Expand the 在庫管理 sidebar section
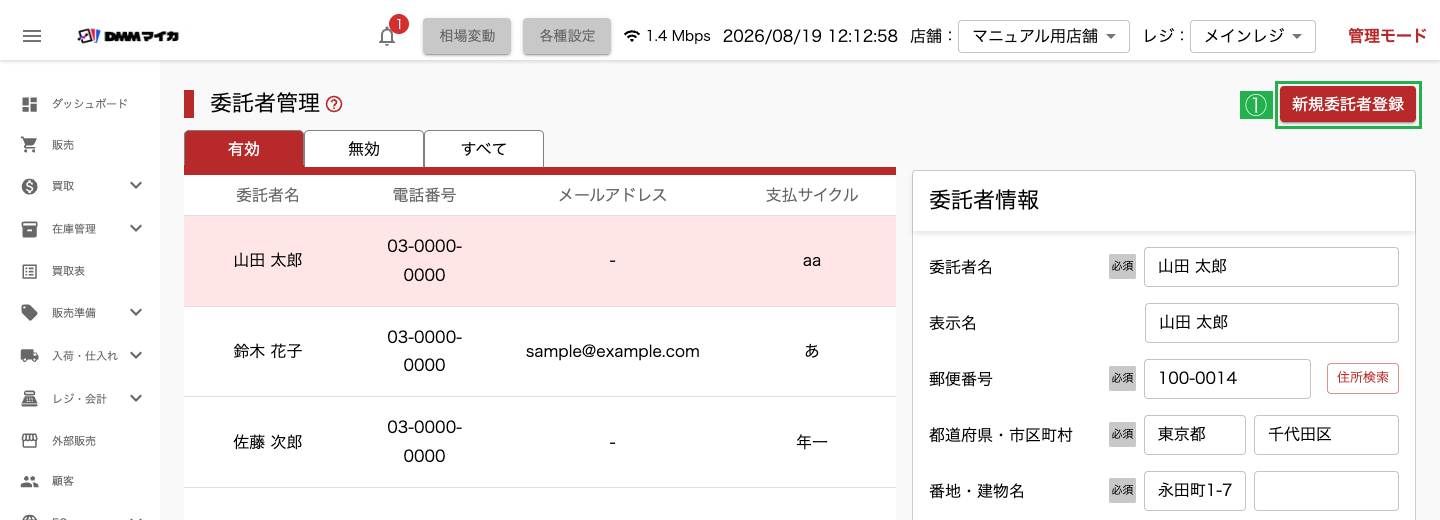Screen dimensions: 1440x520 [x=136, y=228]
